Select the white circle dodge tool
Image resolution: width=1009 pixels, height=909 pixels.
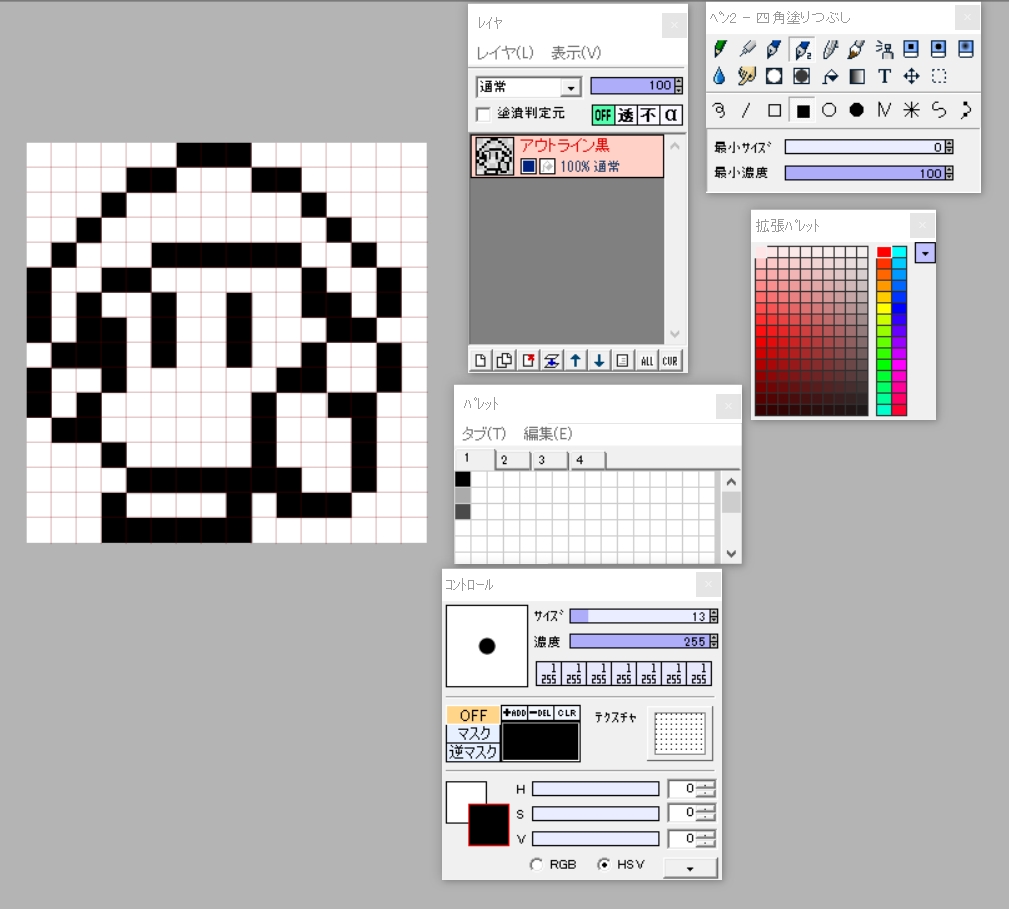[774, 77]
